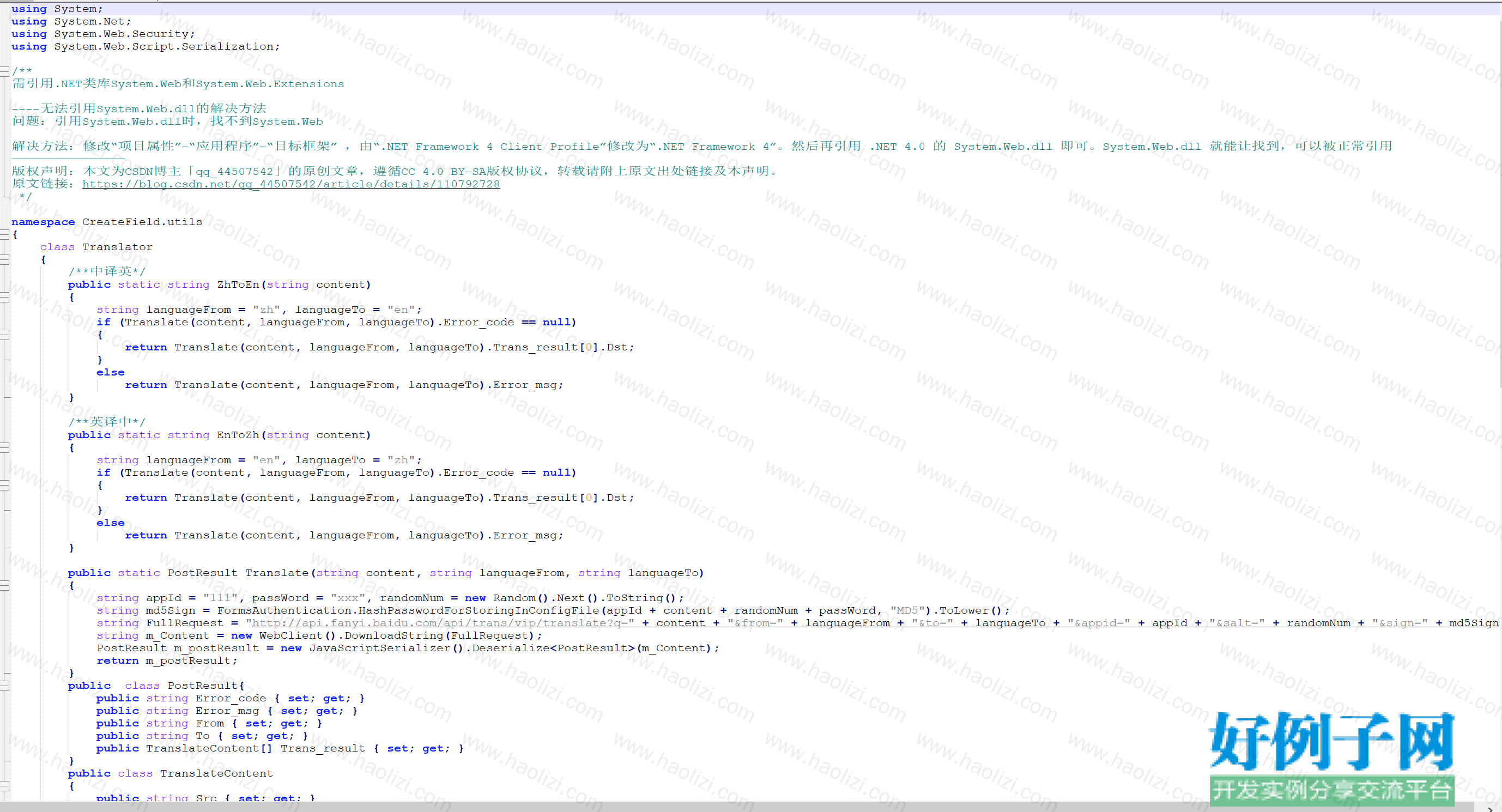Click the 'Error_code' property declaration
The height and width of the screenshot is (812, 1502).
[231, 698]
